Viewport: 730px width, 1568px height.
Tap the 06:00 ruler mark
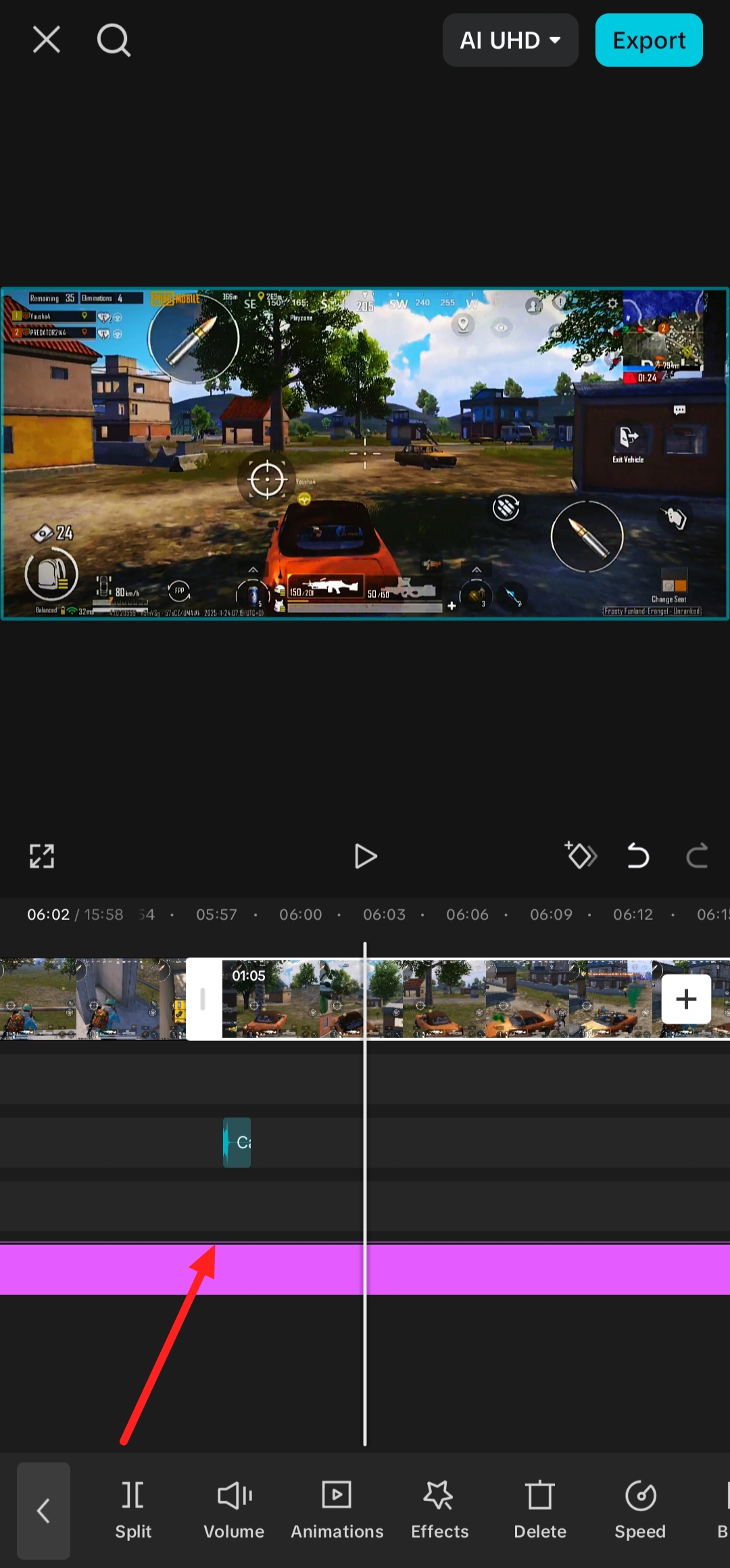click(301, 914)
